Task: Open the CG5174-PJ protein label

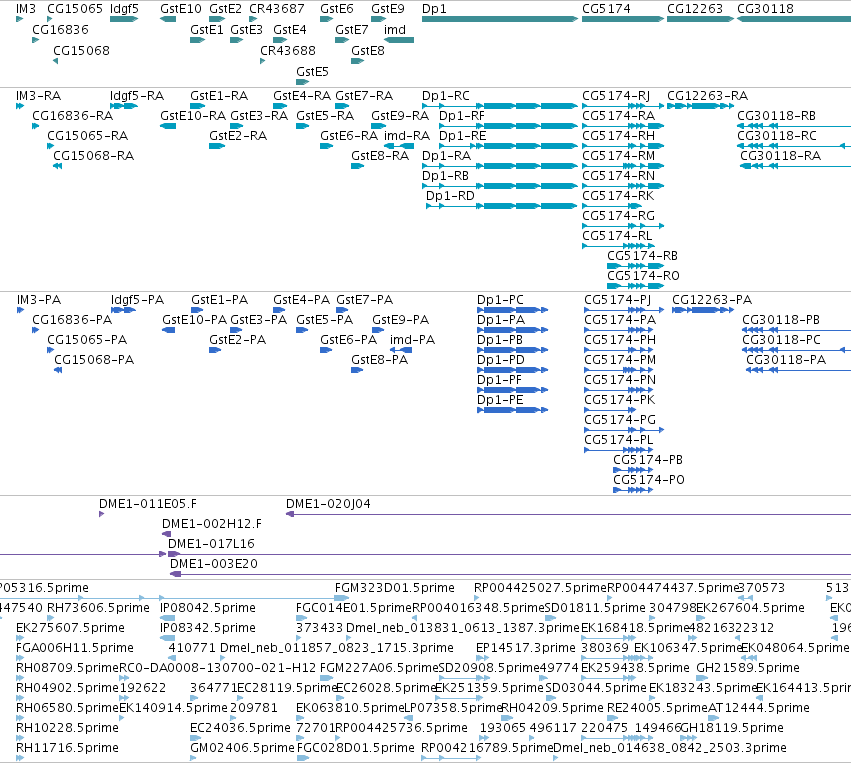Action: [618, 300]
